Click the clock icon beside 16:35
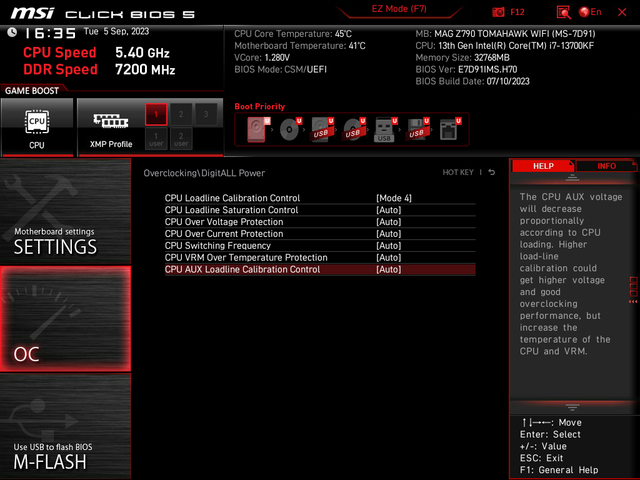 tap(12, 32)
